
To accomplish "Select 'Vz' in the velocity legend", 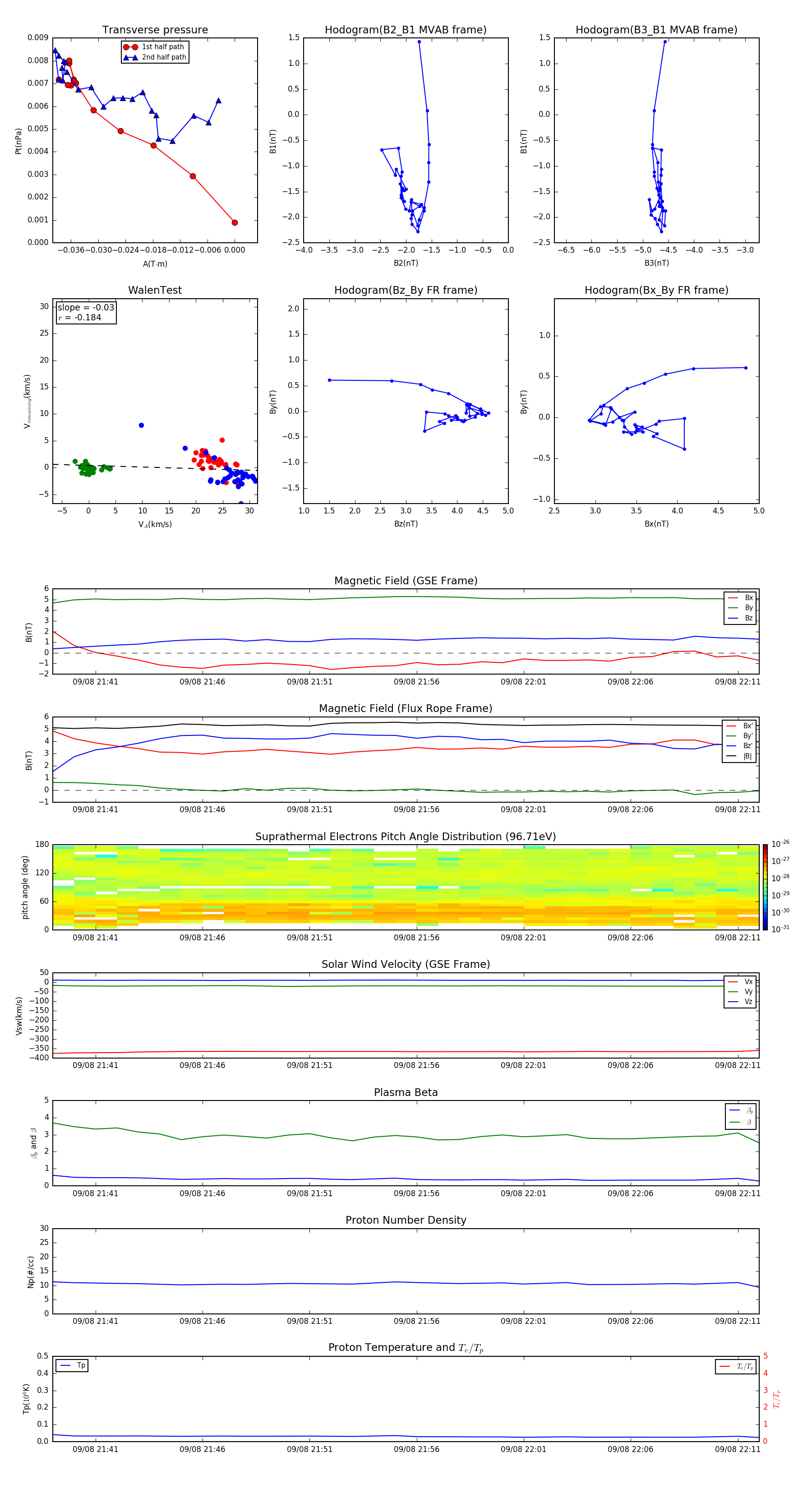I will tap(740, 1002).
